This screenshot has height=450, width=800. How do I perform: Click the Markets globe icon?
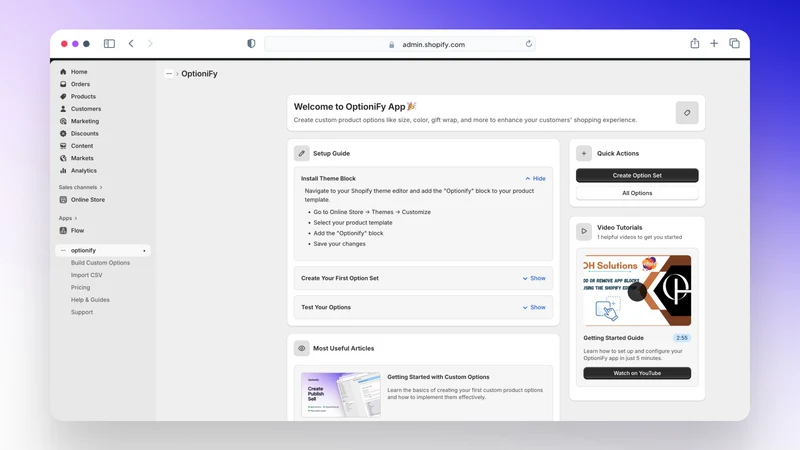click(x=63, y=158)
